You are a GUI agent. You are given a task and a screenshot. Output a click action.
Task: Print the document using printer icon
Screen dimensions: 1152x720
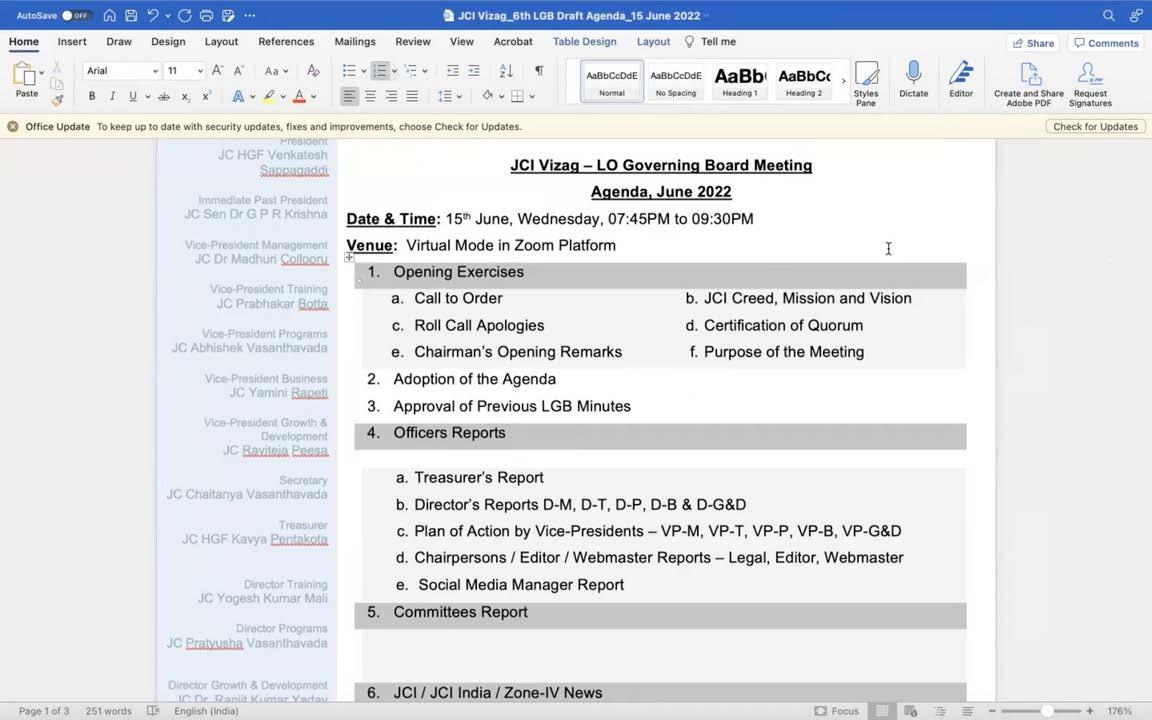click(x=206, y=15)
